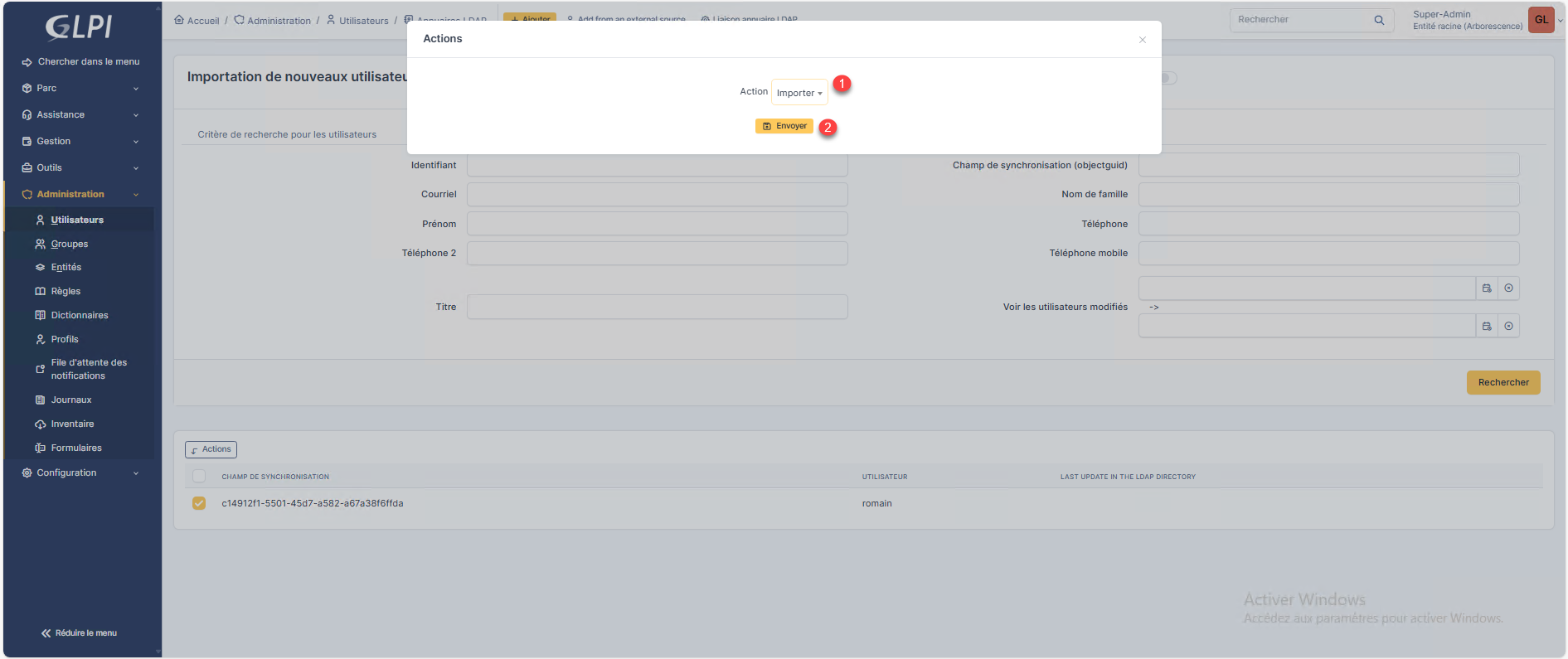Image resolution: width=1568 pixels, height=659 pixels.
Task: Click the magnifier icon in the top search box
Action: (x=1379, y=20)
